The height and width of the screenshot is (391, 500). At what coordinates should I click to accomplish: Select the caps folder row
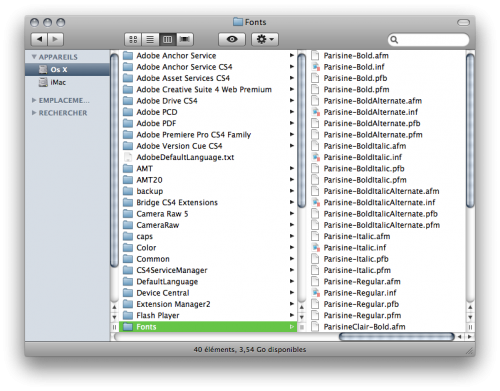point(208,237)
